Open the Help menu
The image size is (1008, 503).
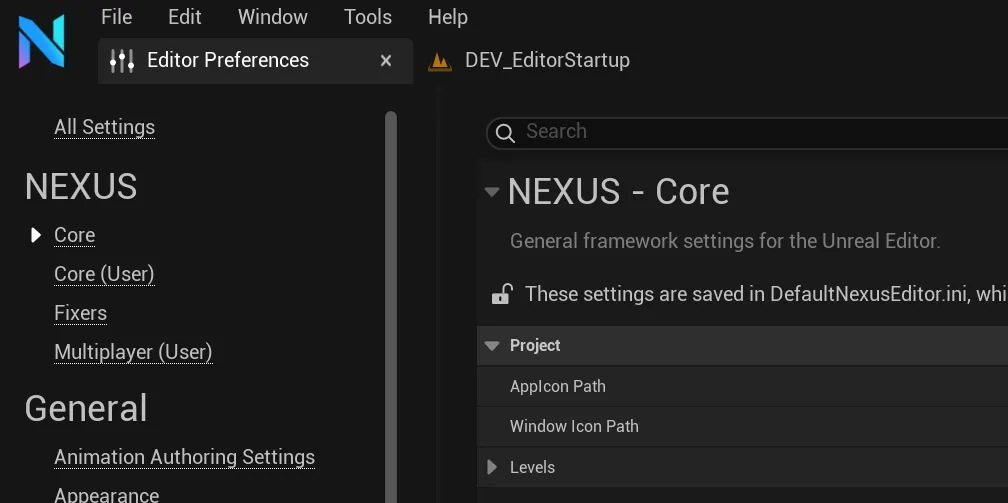[448, 17]
